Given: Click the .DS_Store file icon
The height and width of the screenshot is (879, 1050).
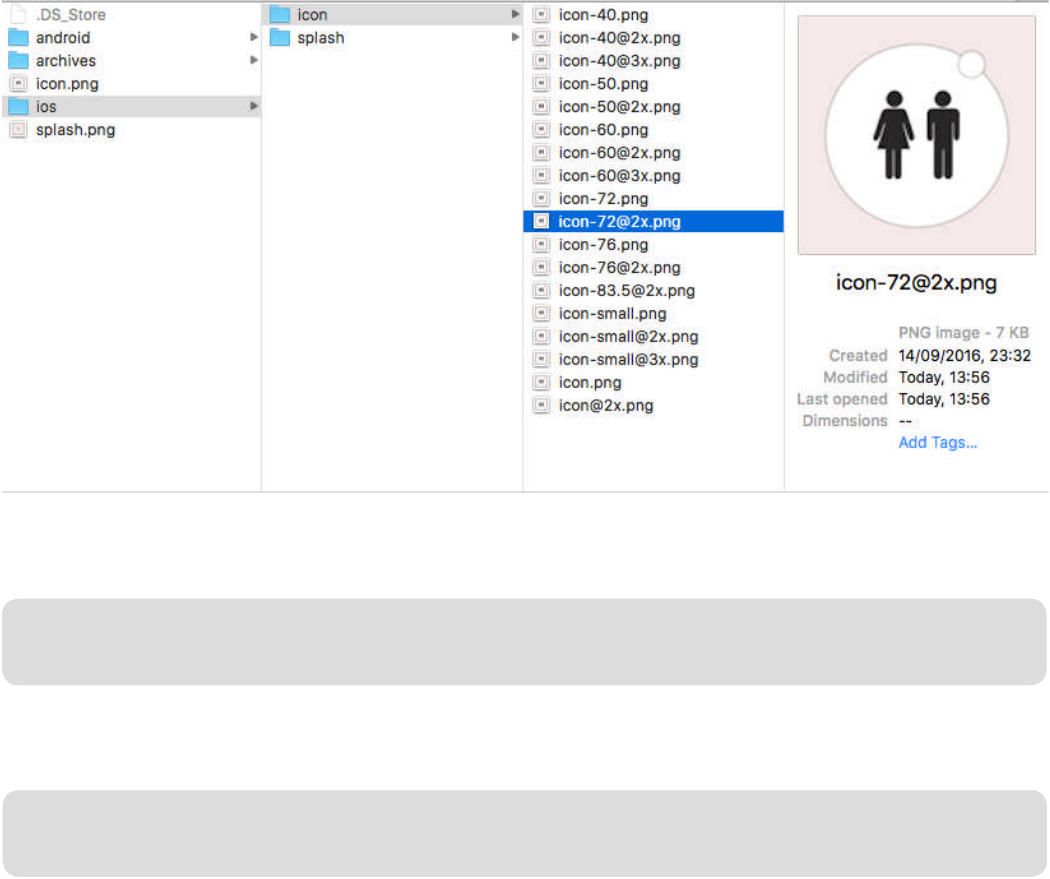Looking at the screenshot, I should pyautogui.click(x=19, y=14).
